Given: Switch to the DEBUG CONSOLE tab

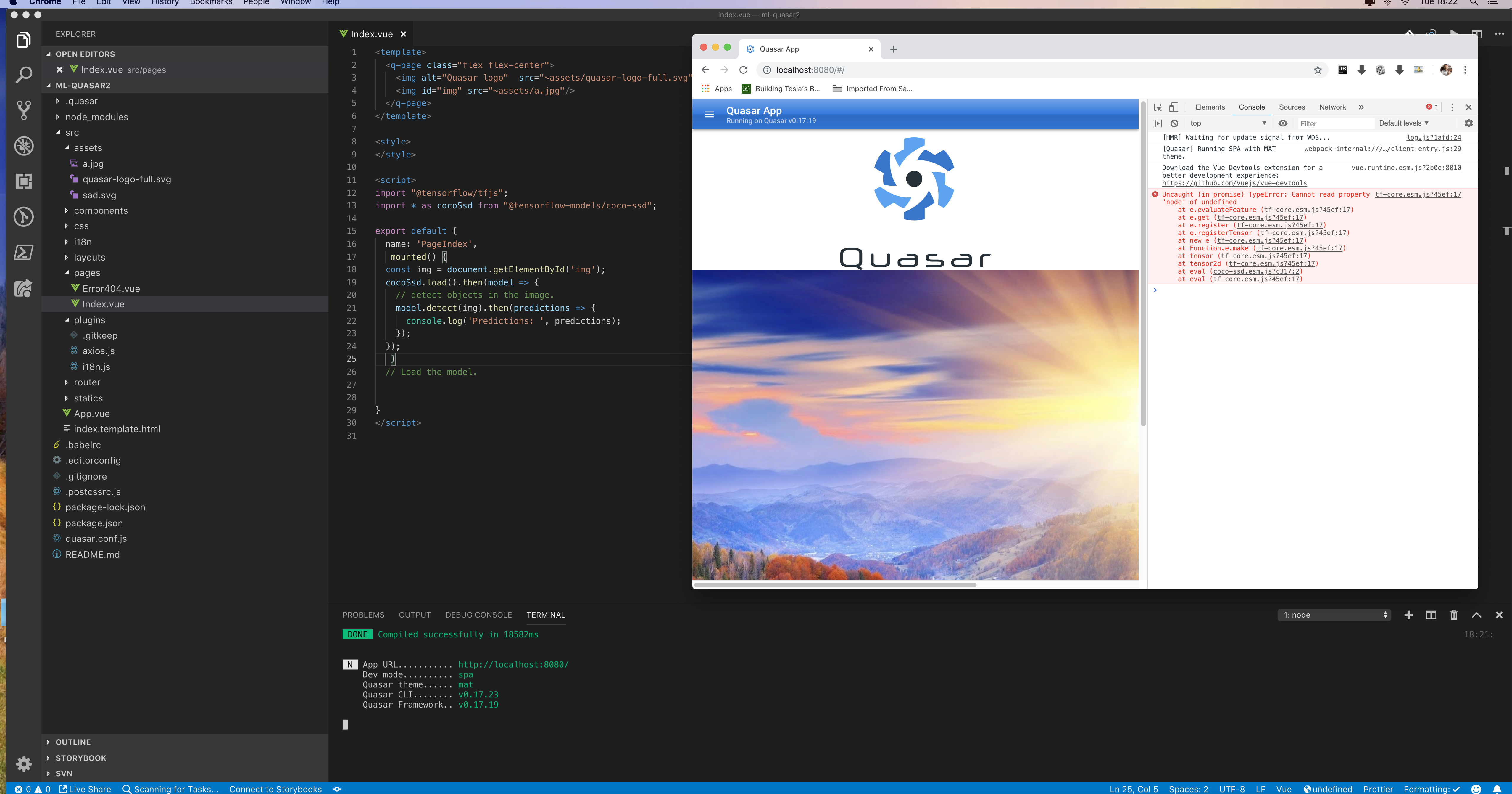Looking at the screenshot, I should (x=478, y=615).
